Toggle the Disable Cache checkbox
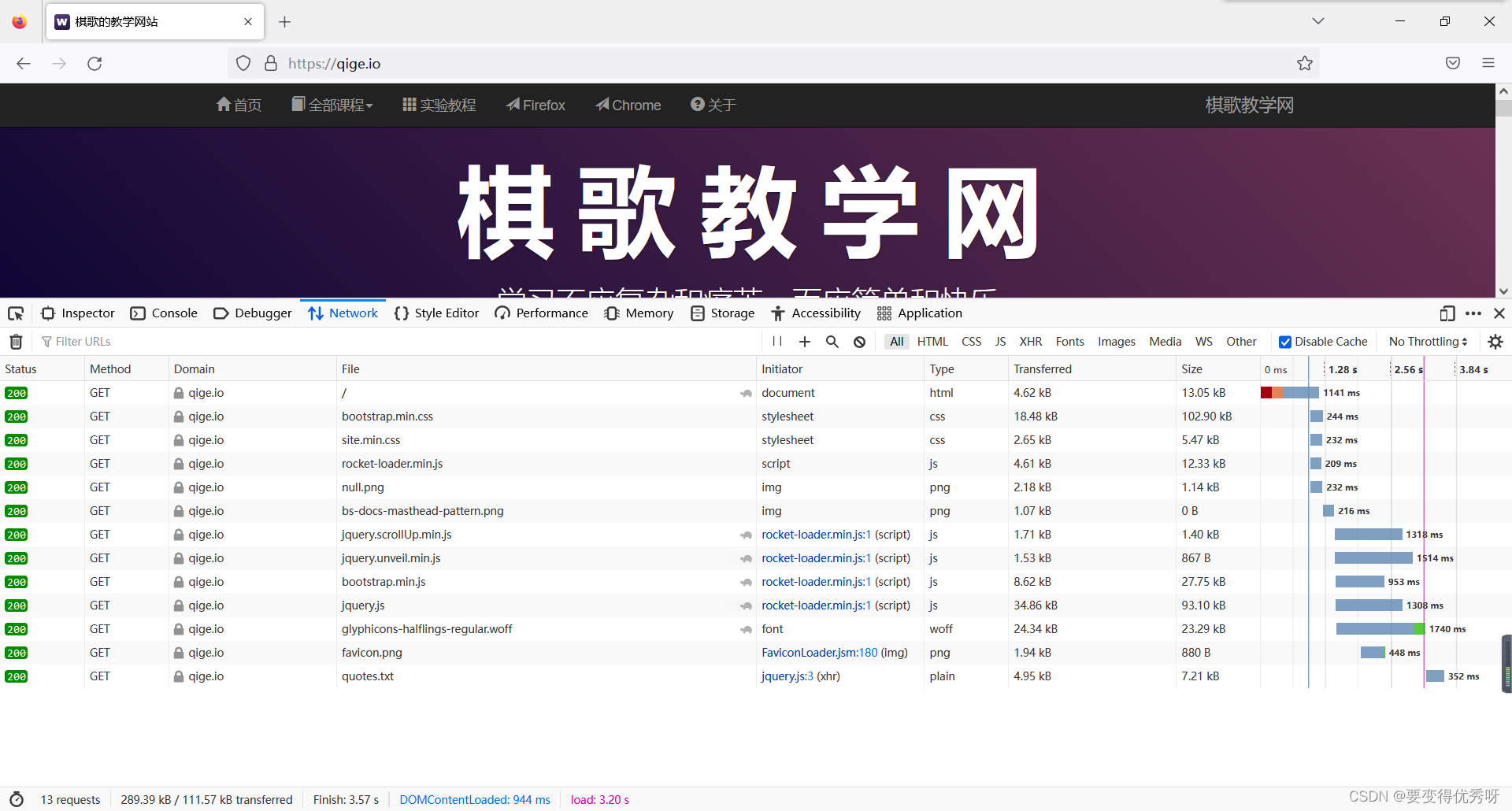The image size is (1512, 811). pos(1285,342)
